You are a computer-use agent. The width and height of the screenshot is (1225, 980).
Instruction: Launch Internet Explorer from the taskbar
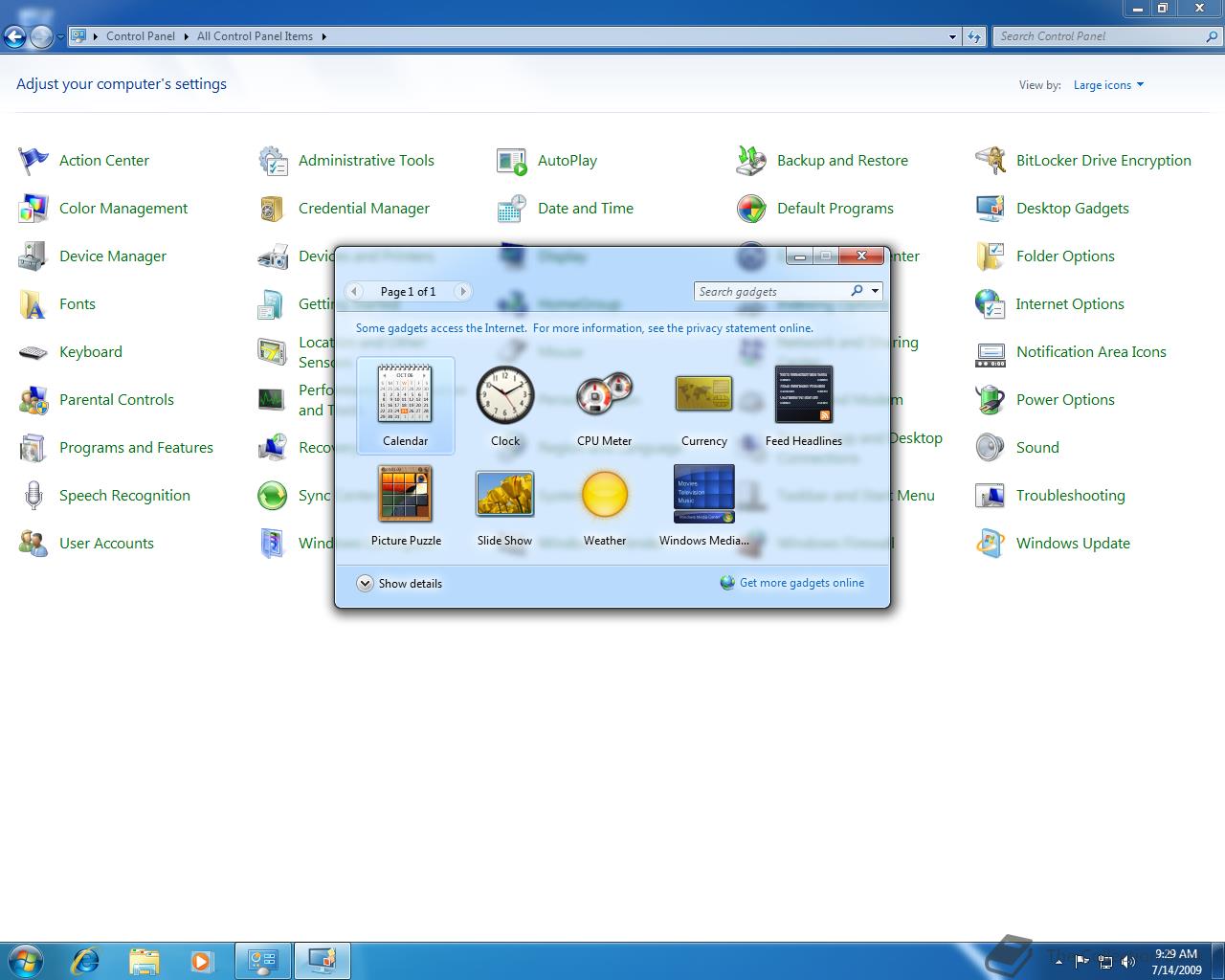tap(85, 960)
